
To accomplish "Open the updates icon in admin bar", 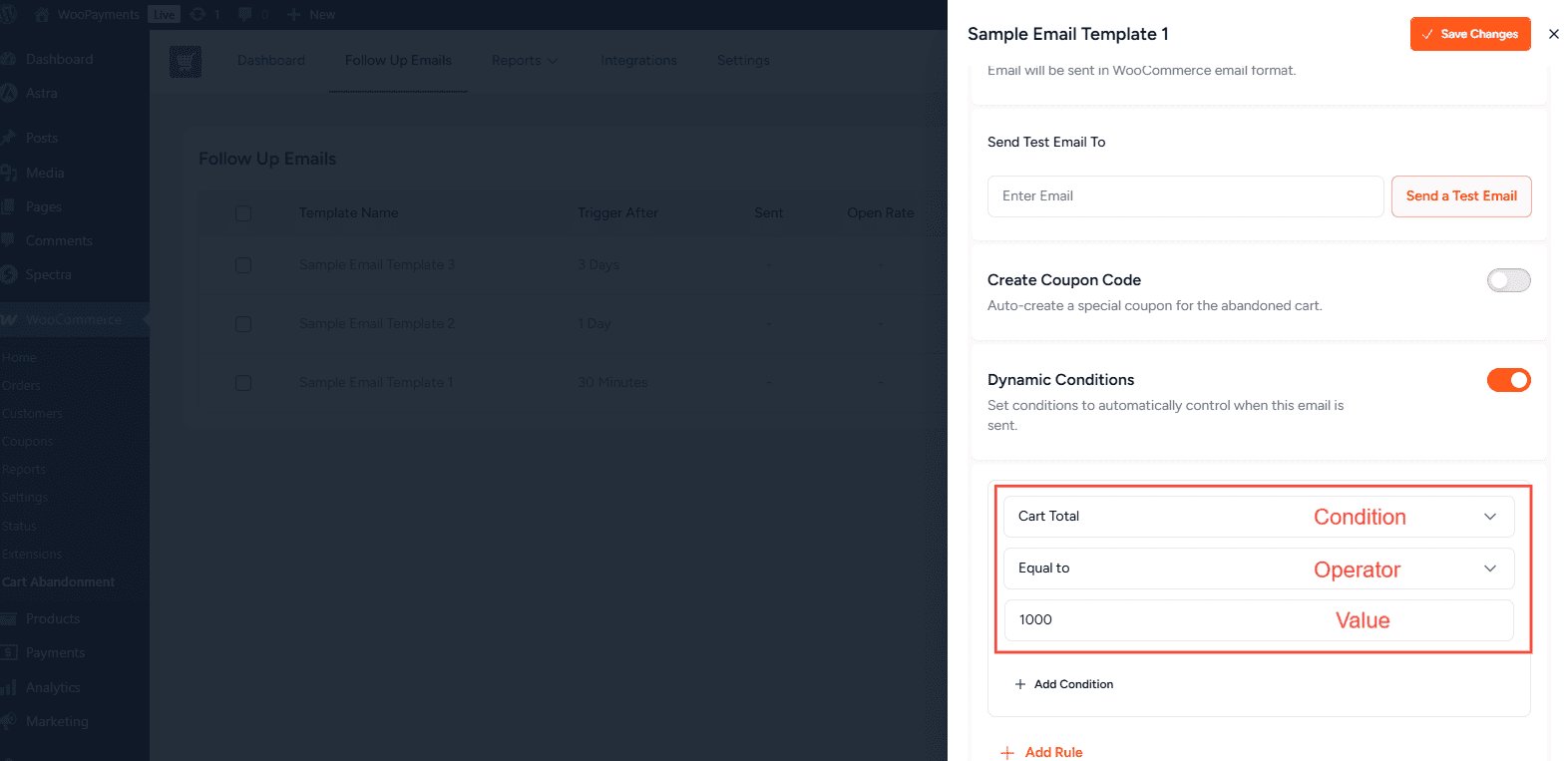I will (197, 14).
